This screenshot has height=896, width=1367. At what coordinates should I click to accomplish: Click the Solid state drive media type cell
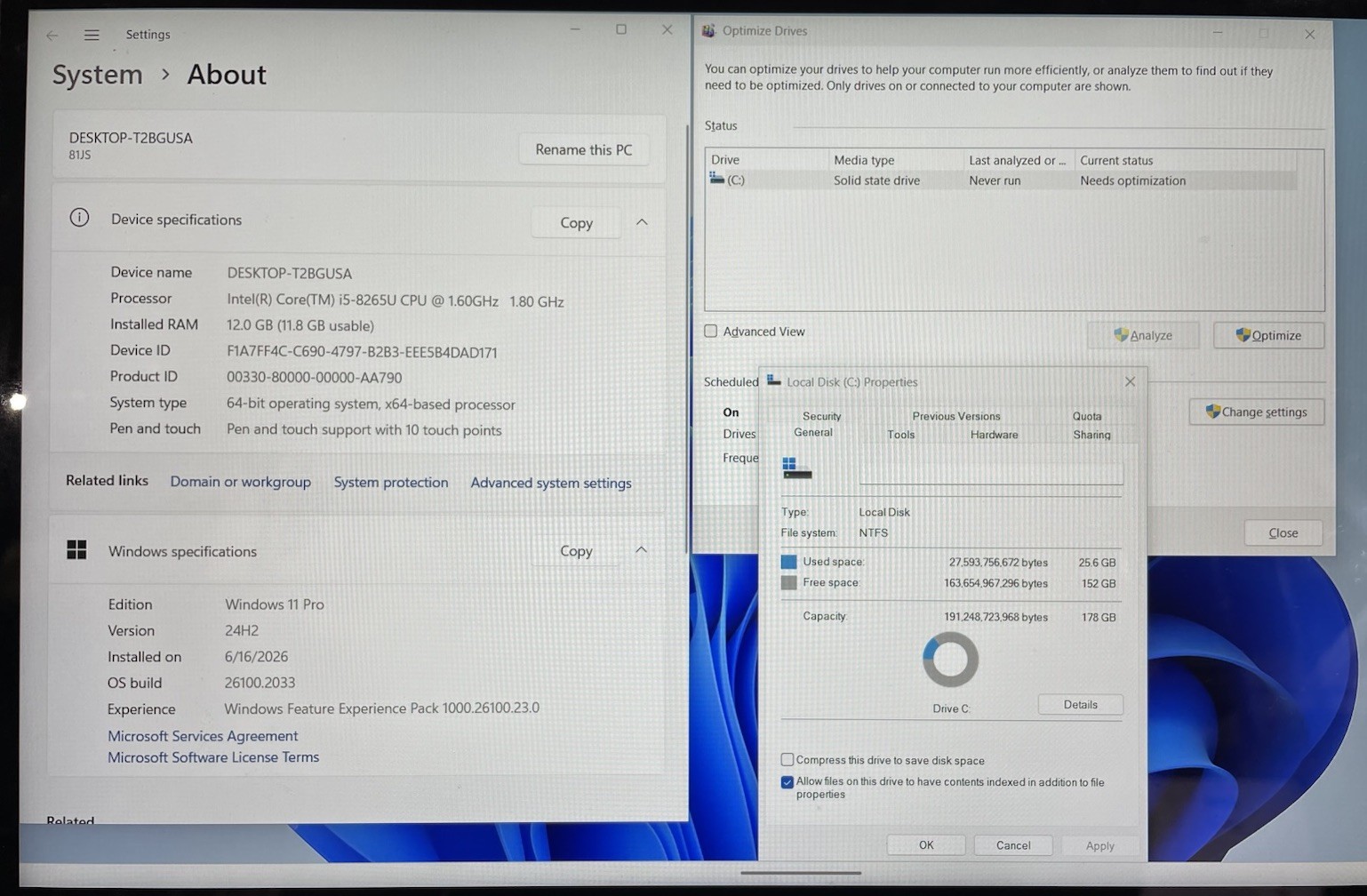[x=876, y=180]
